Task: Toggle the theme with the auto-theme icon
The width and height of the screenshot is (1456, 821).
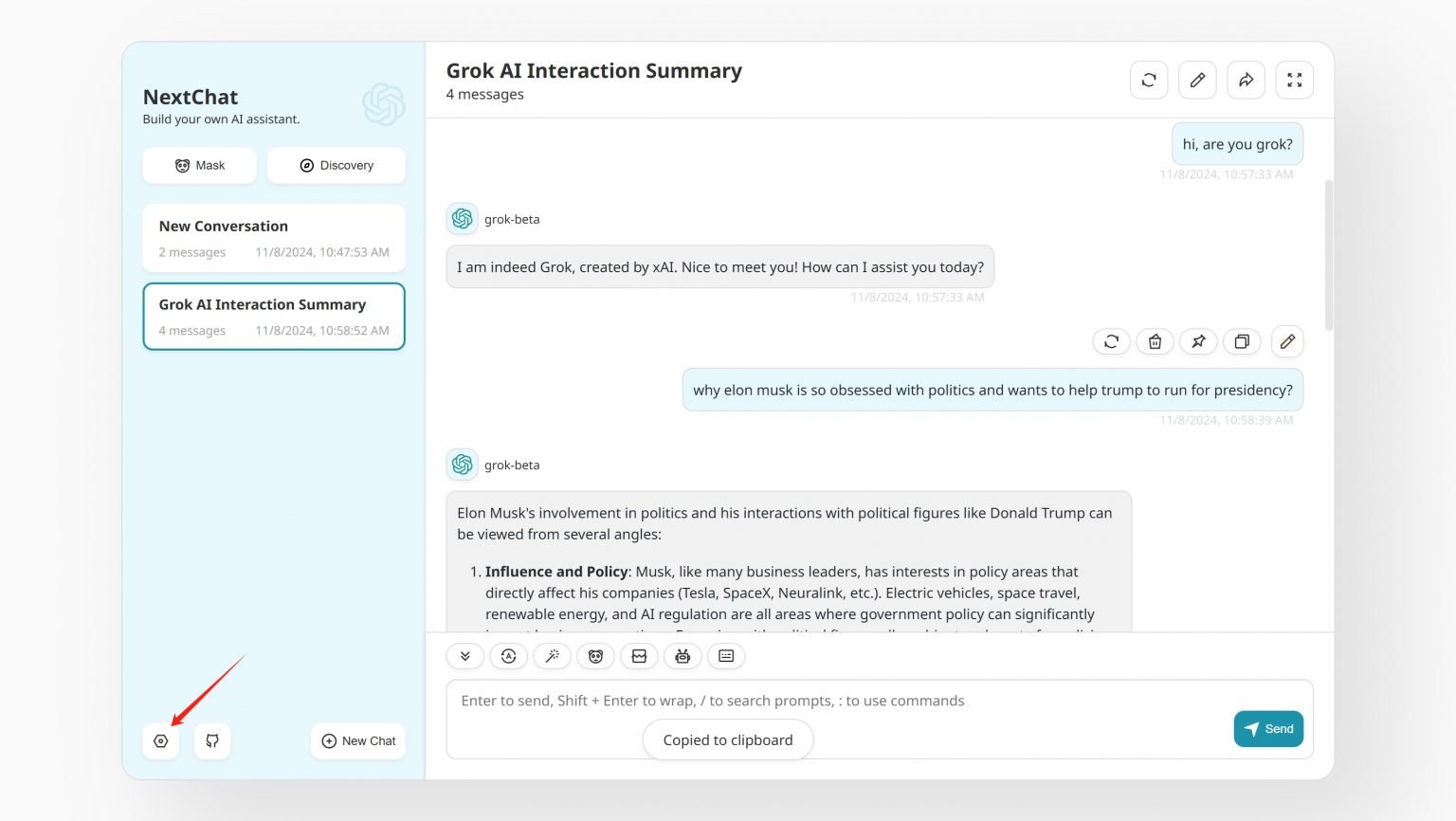Action: 509,656
